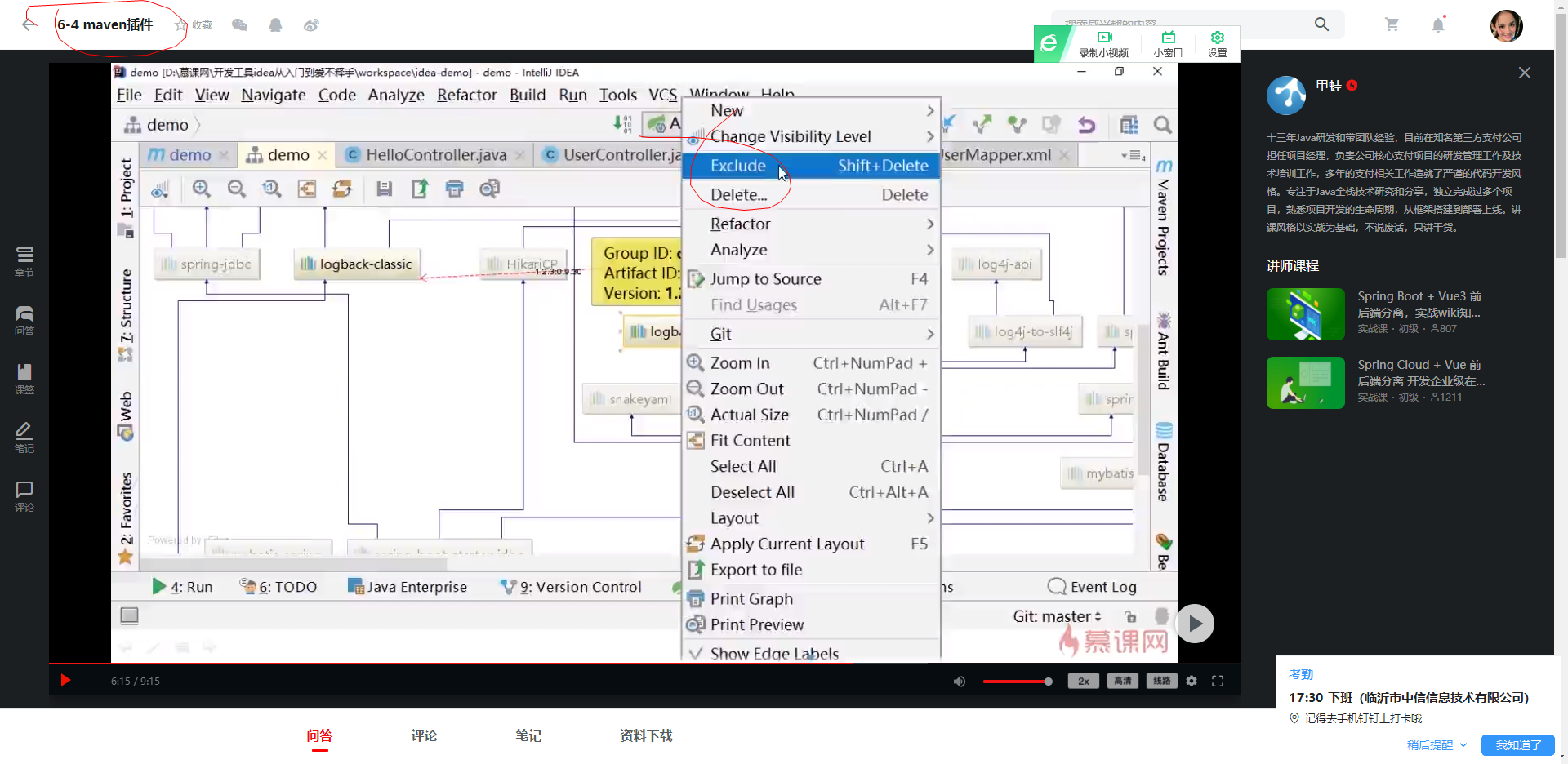Click 线路 line button

coord(1161,681)
